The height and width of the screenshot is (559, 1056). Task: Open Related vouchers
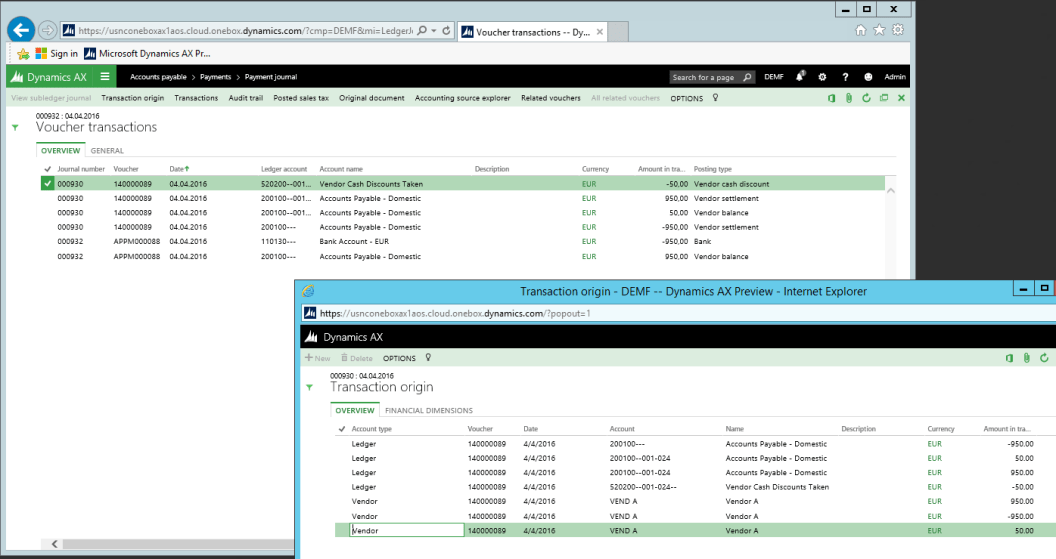550,98
